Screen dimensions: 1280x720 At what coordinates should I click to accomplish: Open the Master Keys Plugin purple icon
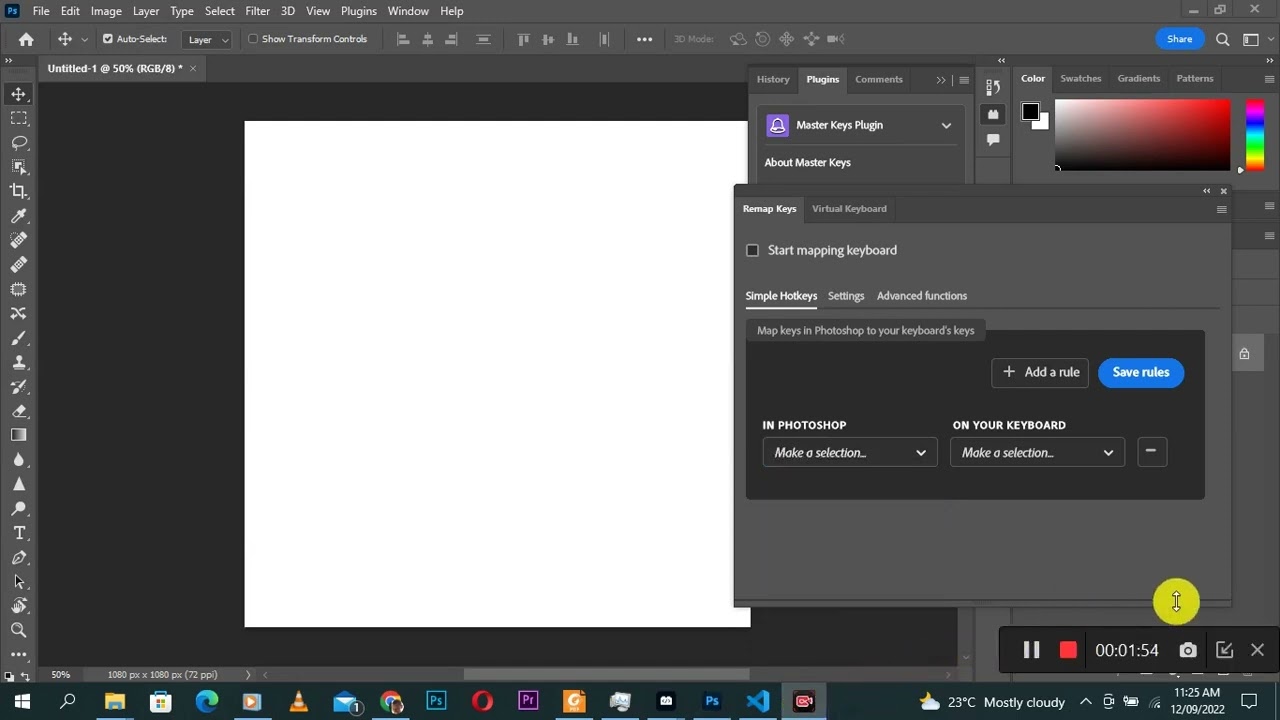pyautogui.click(x=777, y=125)
